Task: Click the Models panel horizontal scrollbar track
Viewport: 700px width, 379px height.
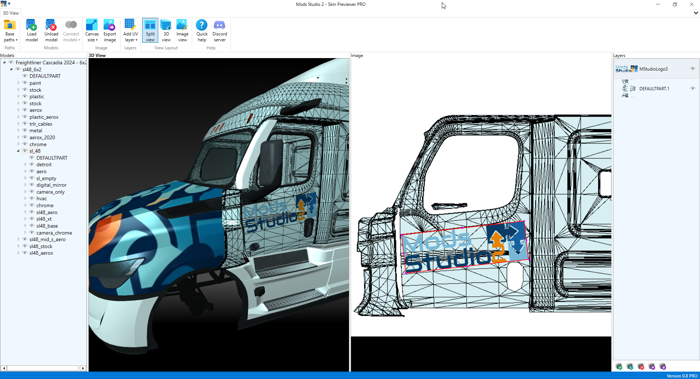Action: tap(43, 368)
